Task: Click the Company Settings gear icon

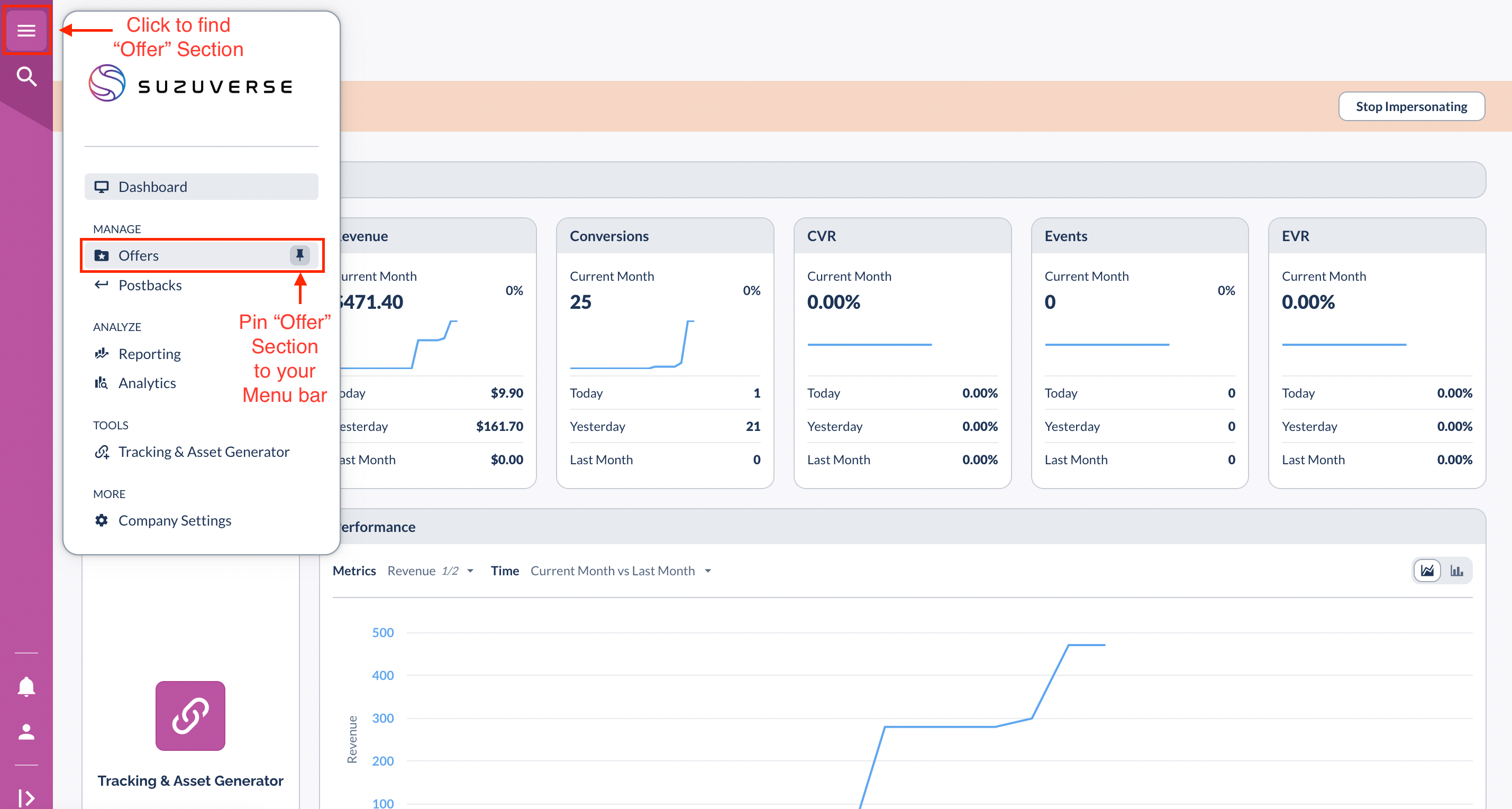Action: click(102, 520)
